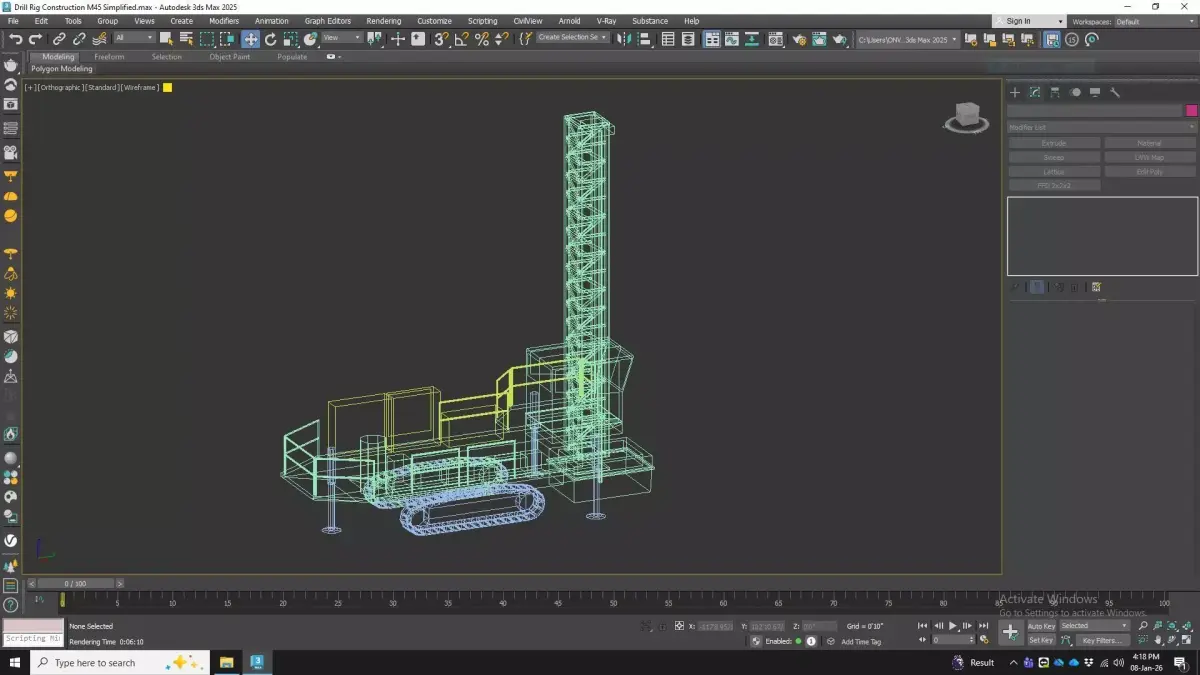Open Select by Name list icon
Viewport: 1200px width, 675px height.
click(x=186, y=39)
